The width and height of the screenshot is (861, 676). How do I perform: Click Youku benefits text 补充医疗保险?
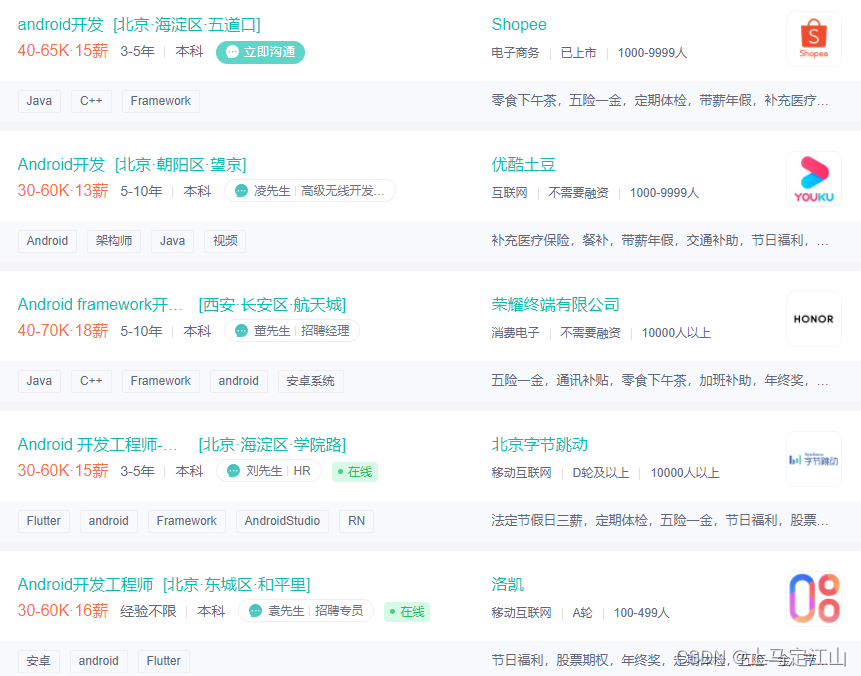point(530,241)
